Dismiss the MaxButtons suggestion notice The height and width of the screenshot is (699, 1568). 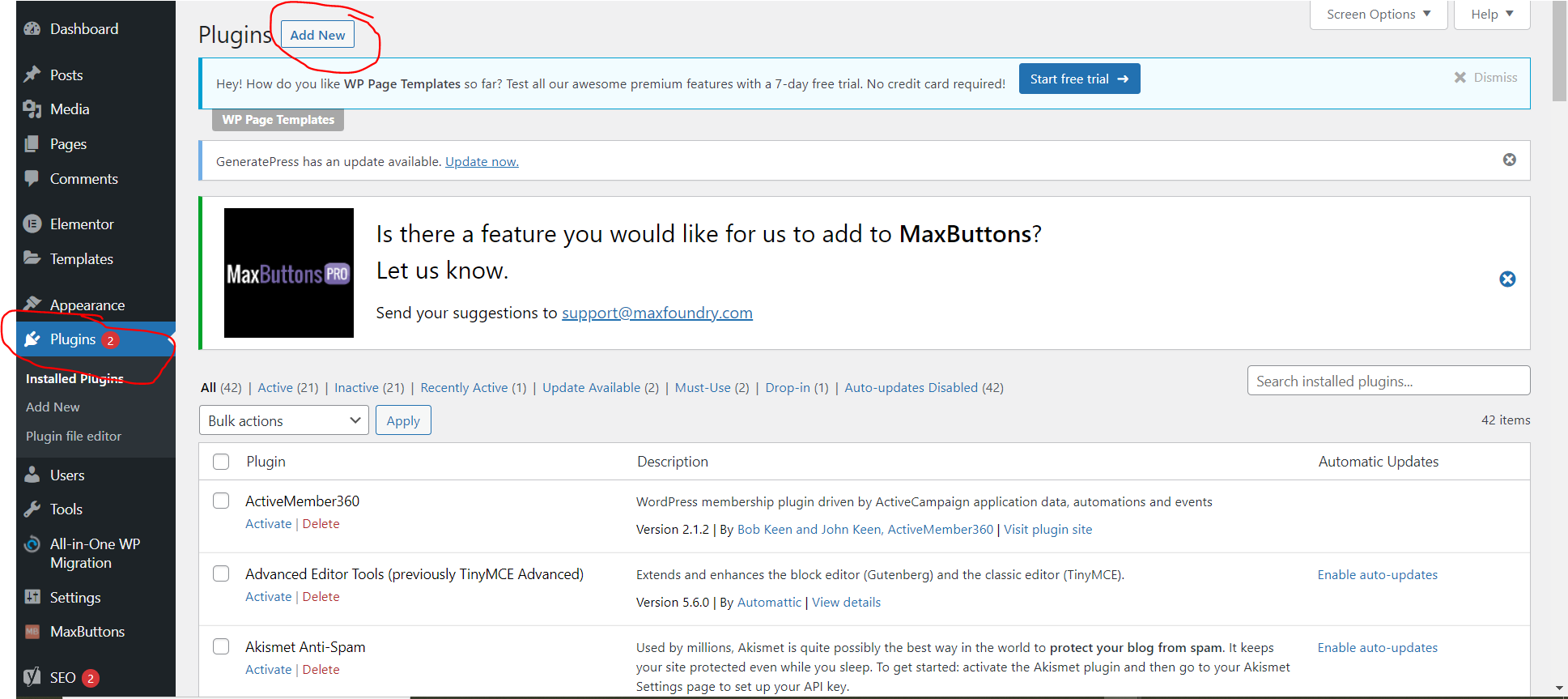[1507, 279]
